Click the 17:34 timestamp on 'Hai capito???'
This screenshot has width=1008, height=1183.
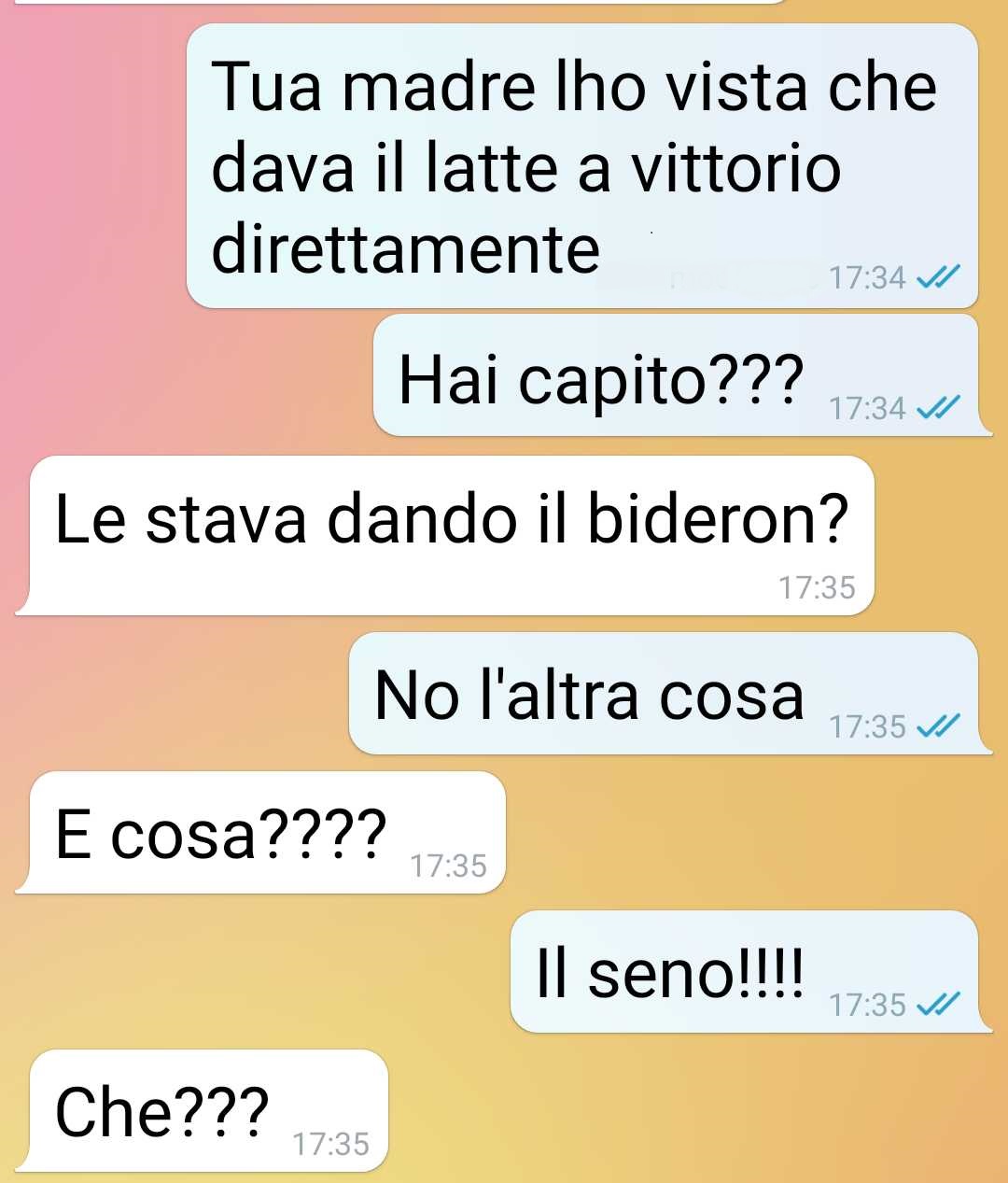pos(867,408)
